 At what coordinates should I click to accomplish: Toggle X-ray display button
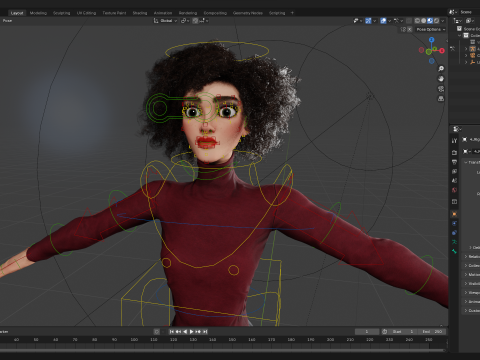409,21
